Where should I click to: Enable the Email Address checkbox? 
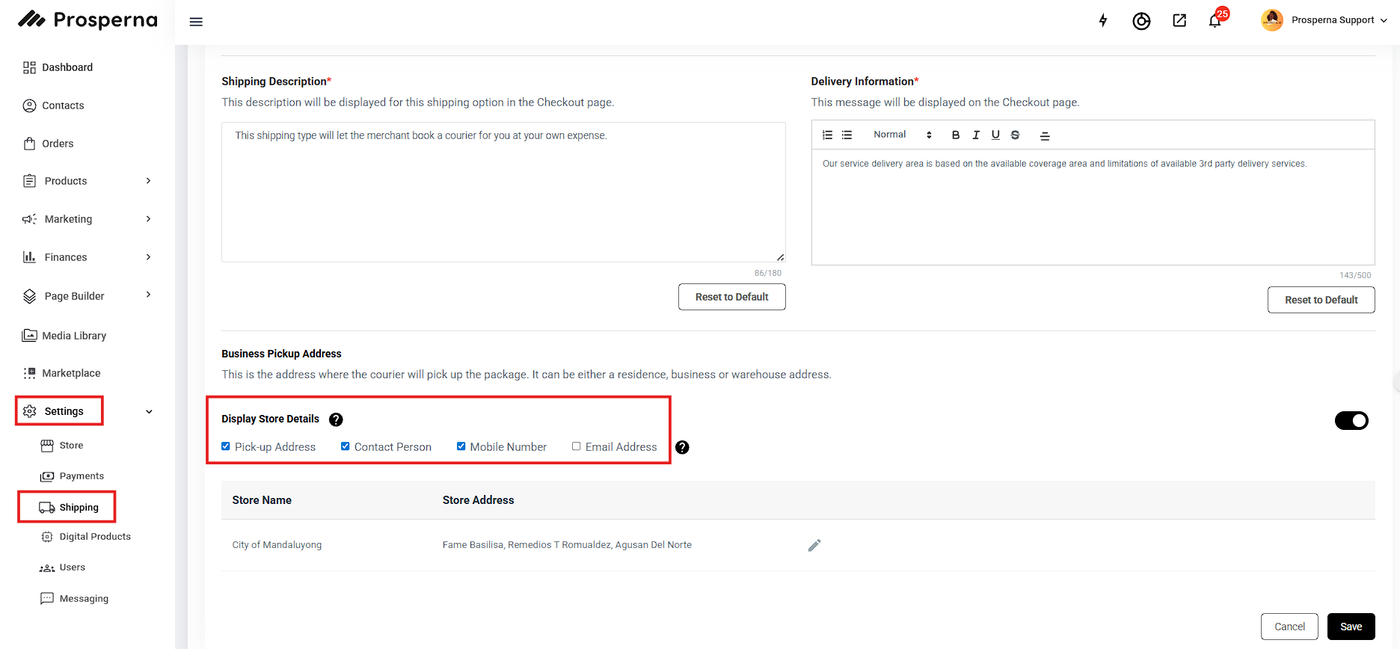pyautogui.click(x=576, y=446)
